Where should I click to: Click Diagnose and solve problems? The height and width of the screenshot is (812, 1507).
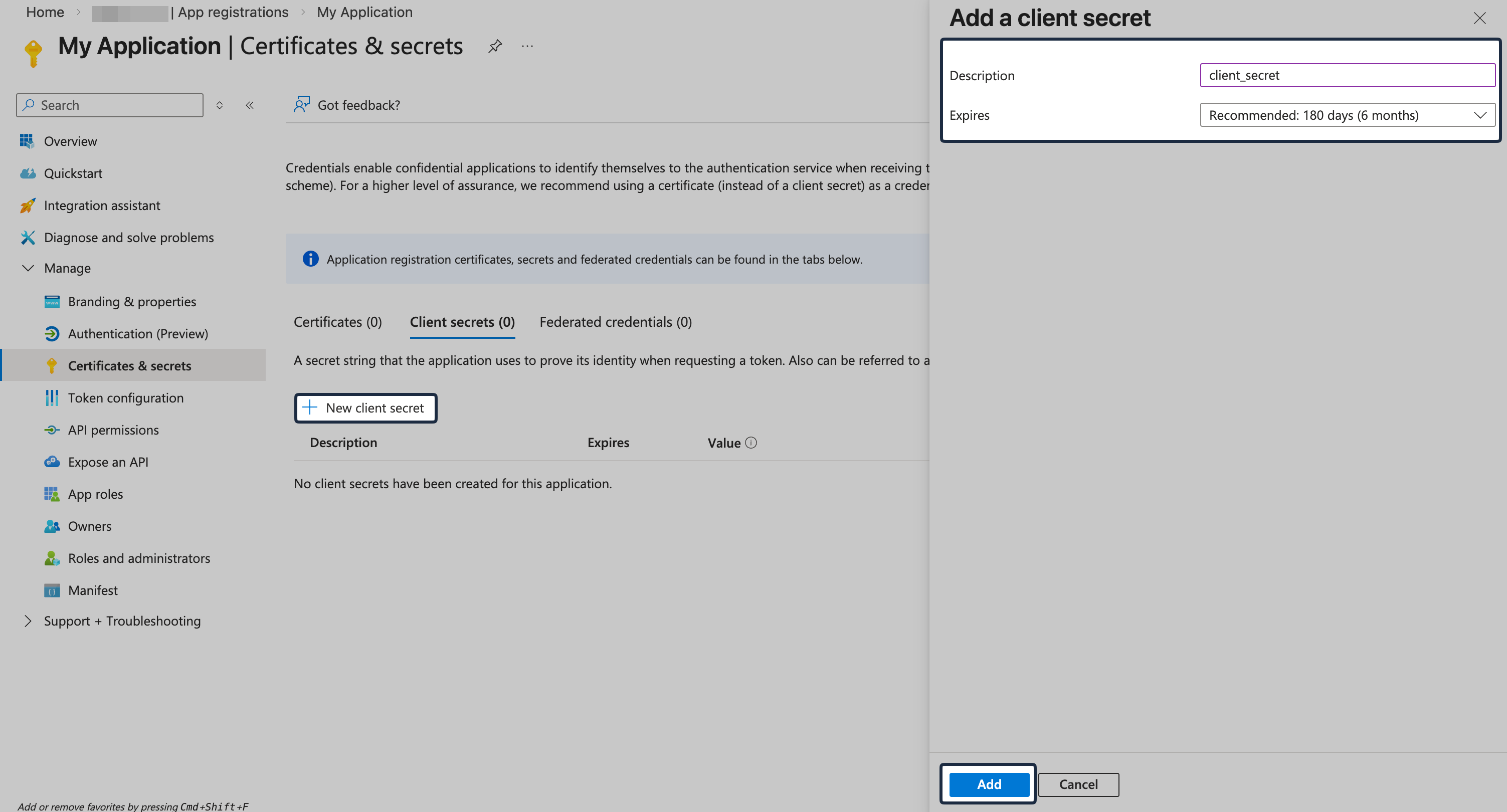pos(129,238)
